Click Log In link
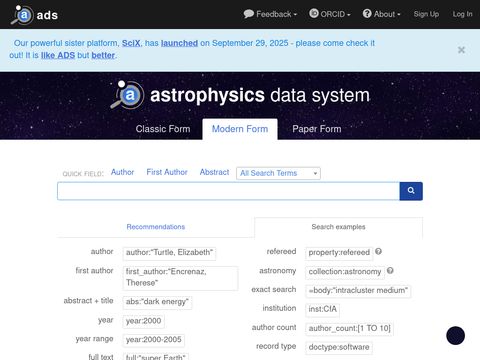This screenshot has height=360, width=480. [462, 14]
